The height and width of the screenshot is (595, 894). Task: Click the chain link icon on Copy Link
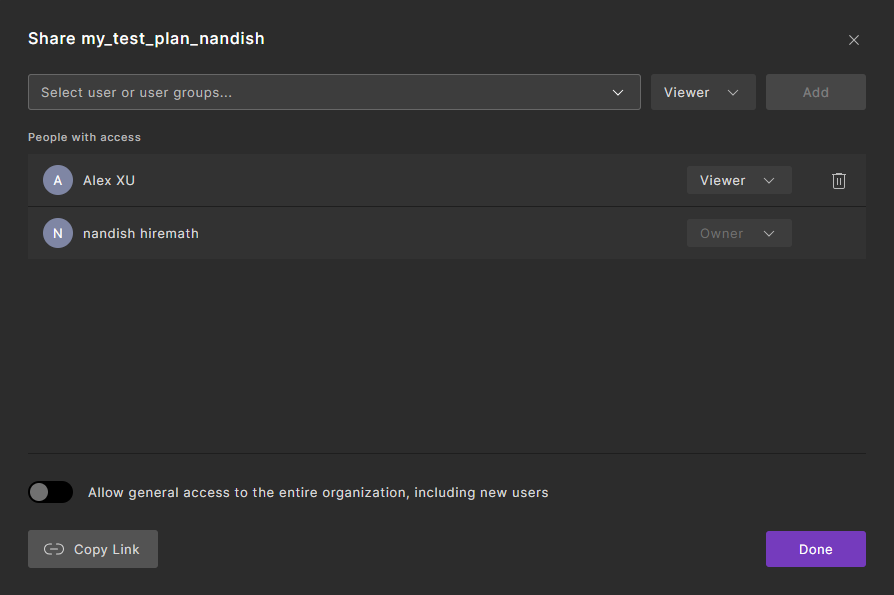click(x=54, y=549)
